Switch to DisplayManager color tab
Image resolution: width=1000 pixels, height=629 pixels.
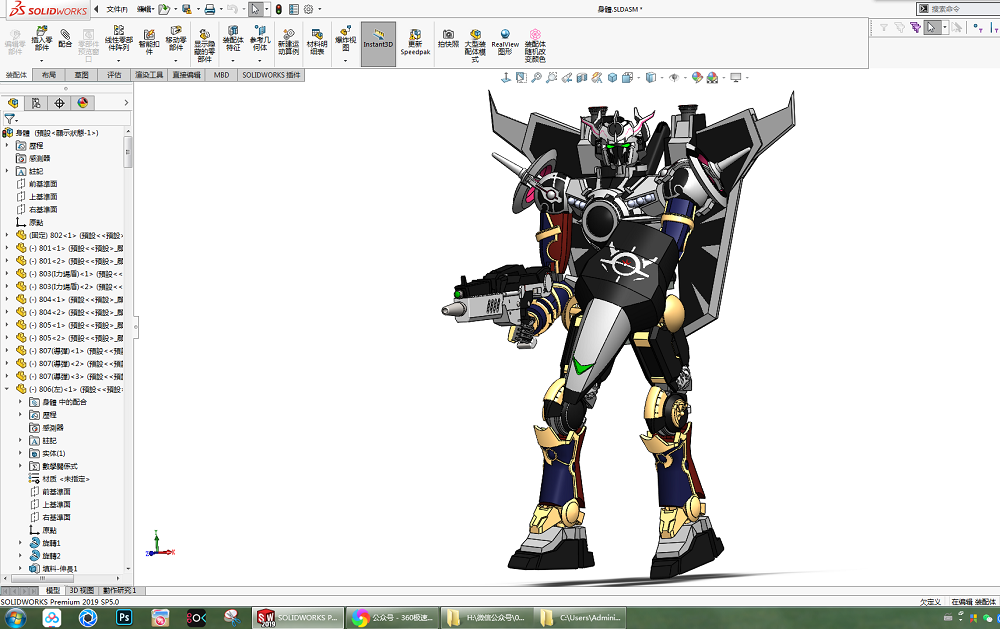(82, 103)
